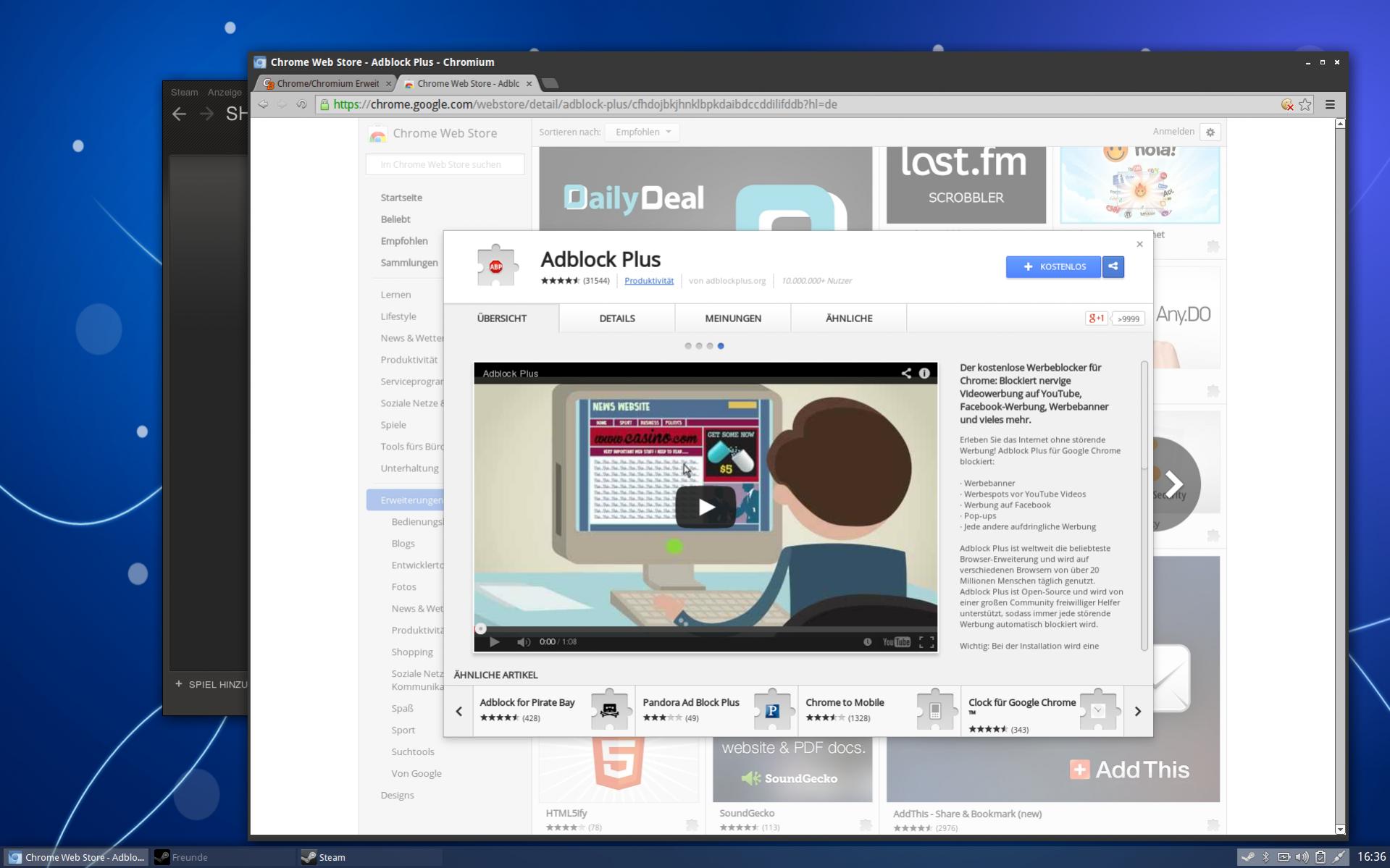
Task: Open the web store settings gear
Action: coord(1210,132)
